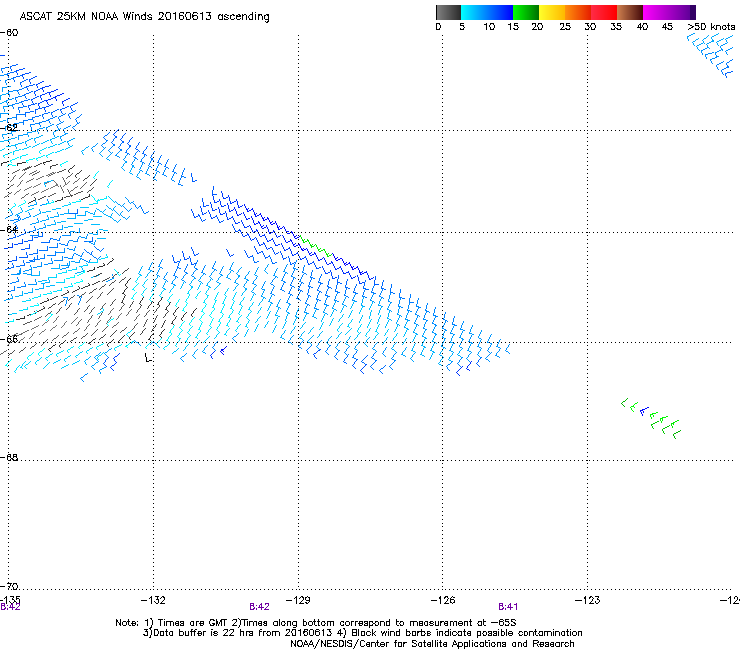Select the yellow 20-25 knots color bar segment
The height and width of the screenshot is (650, 740).
[552, 12]
